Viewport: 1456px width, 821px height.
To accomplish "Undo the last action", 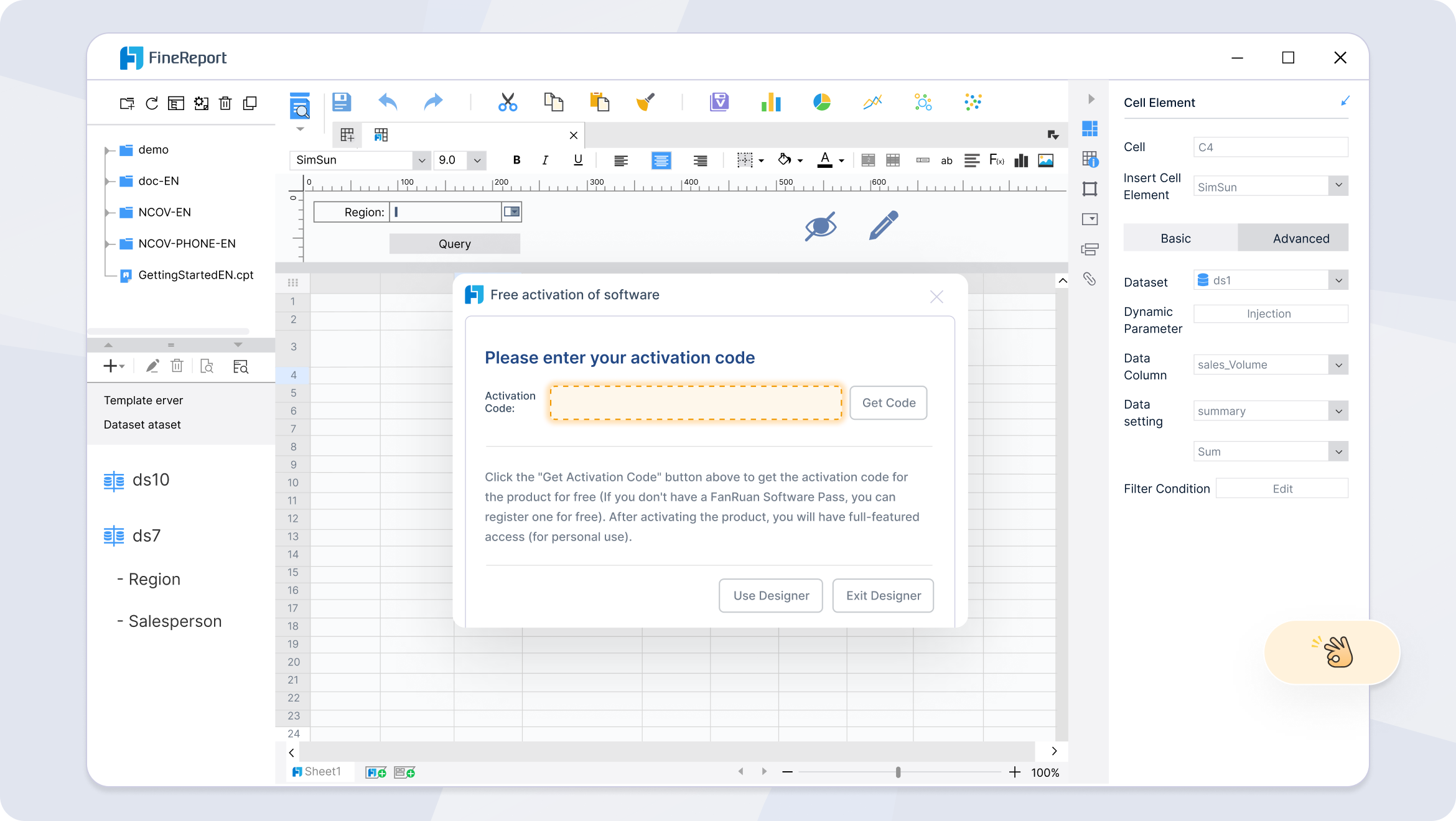I will coord(387,102).
